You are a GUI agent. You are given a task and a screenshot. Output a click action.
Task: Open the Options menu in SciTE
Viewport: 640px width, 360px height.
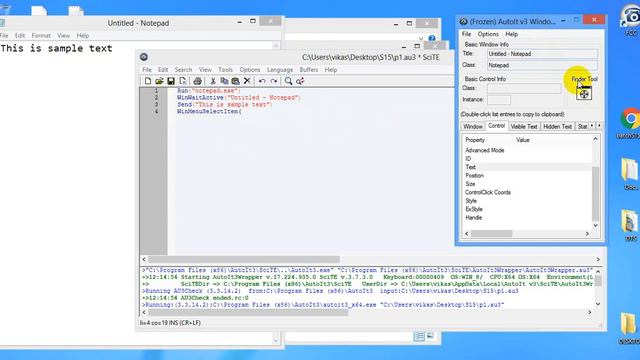pos(250,70)
